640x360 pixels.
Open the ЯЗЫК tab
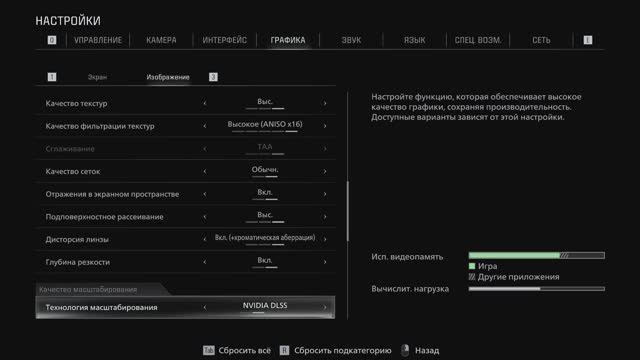[x=415, y=40]
